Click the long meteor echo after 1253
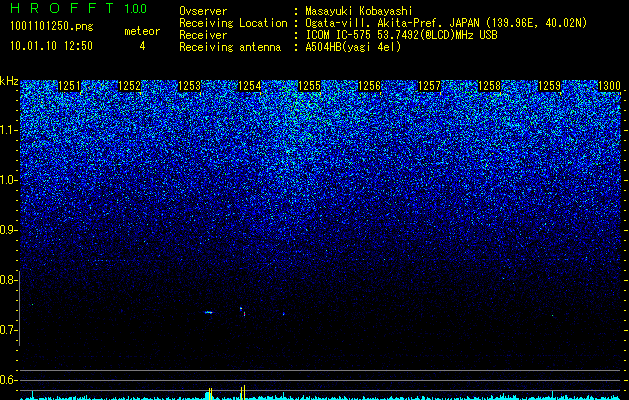The height and width of the screenshot is (400, 629). [209, 312]
